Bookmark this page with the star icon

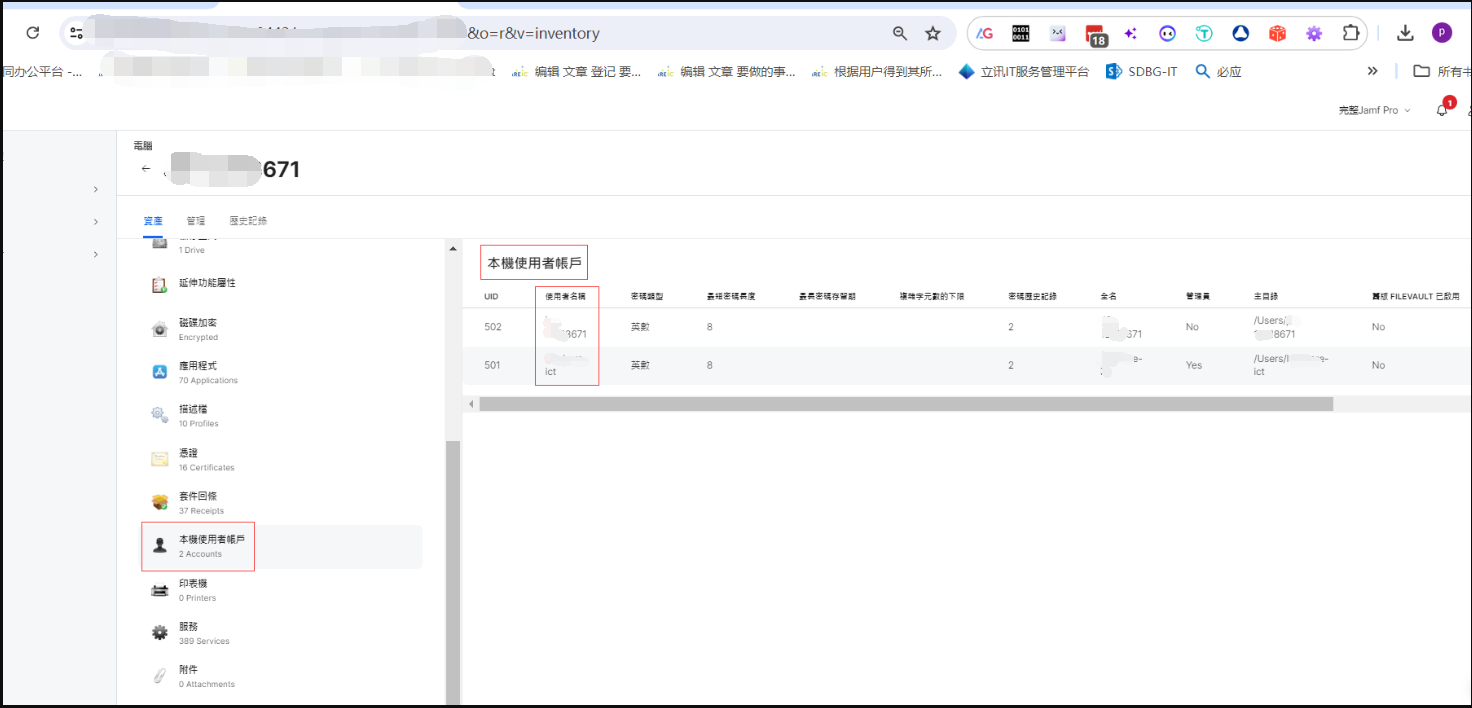[x=933, y=33]
